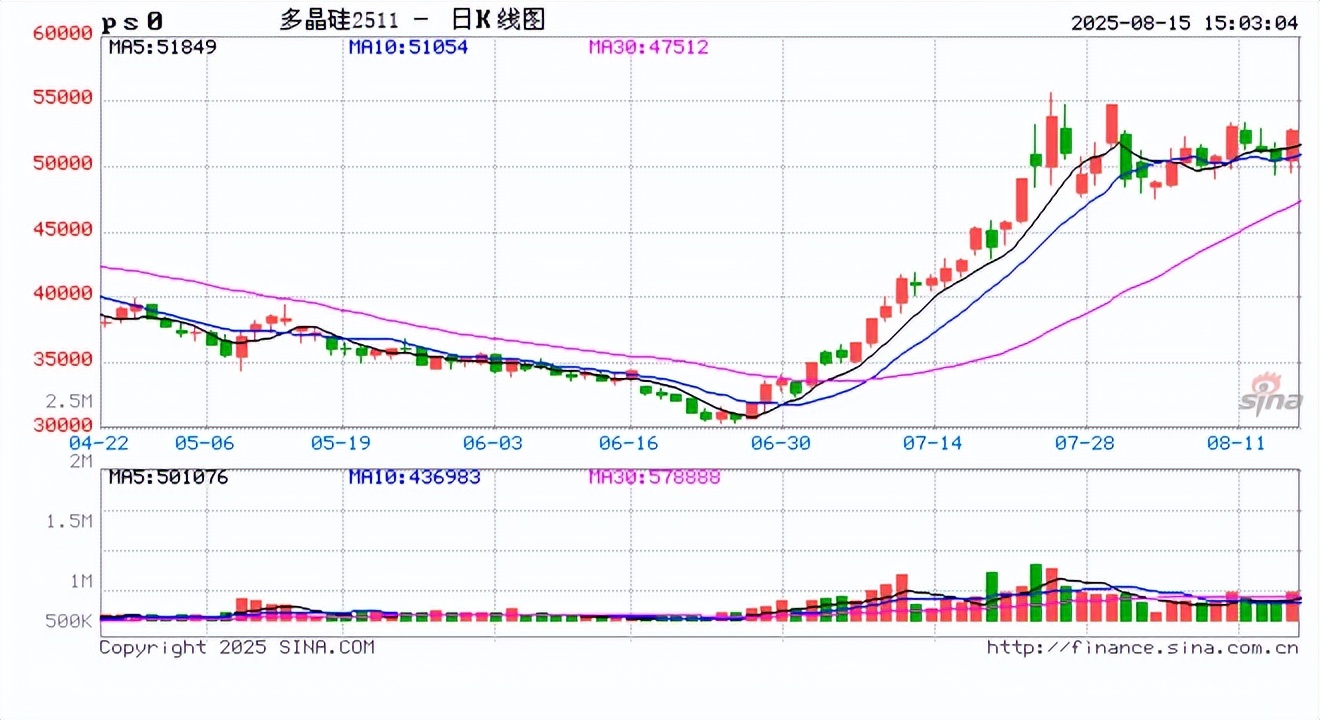This screenshot has height=720, width=1320.
Task: Open the finance.sina.com.cn URL link
Action: pyautogui.click(x=1142, y=648)
